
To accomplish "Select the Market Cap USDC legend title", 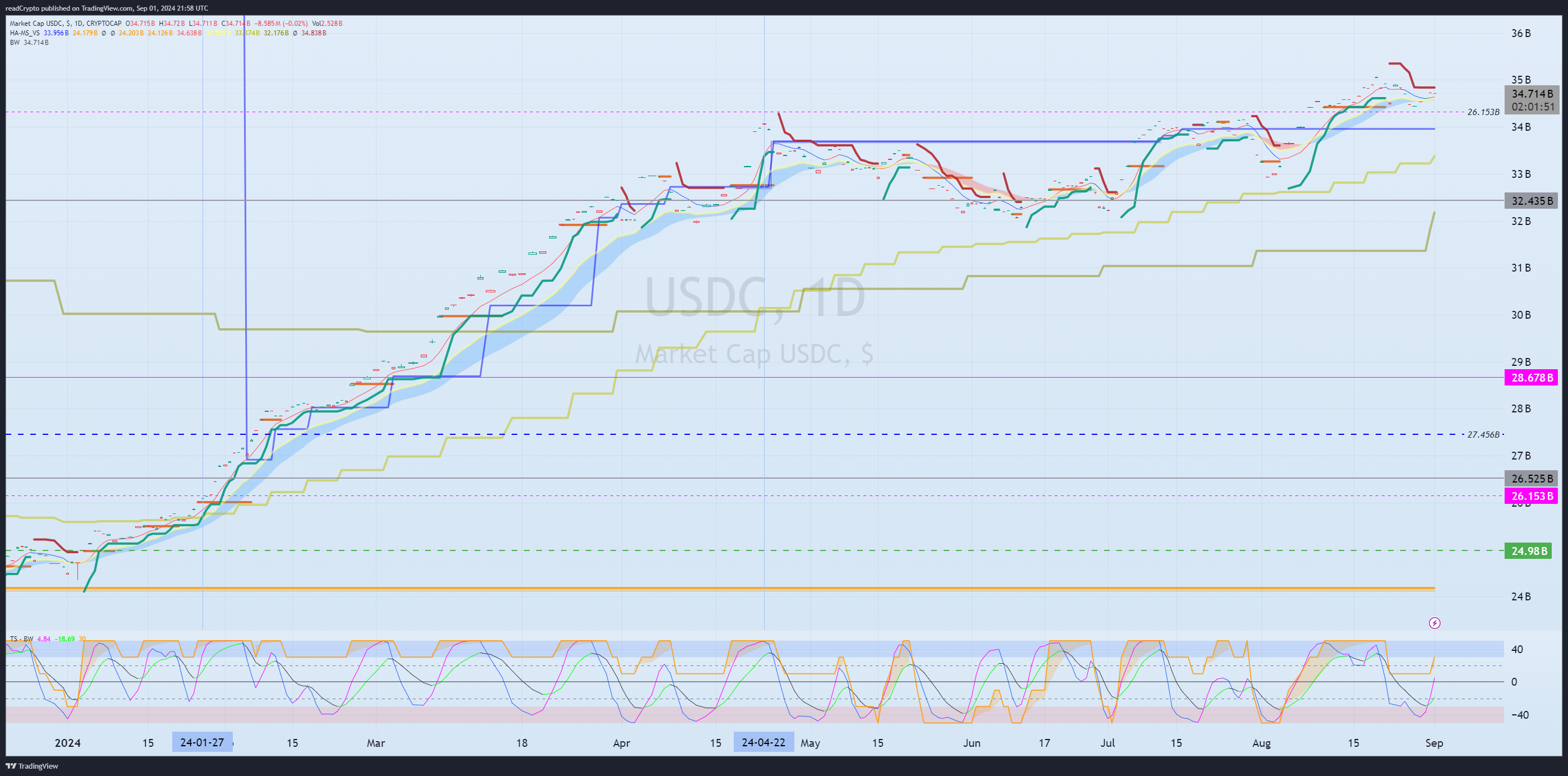I will (66, 24).
